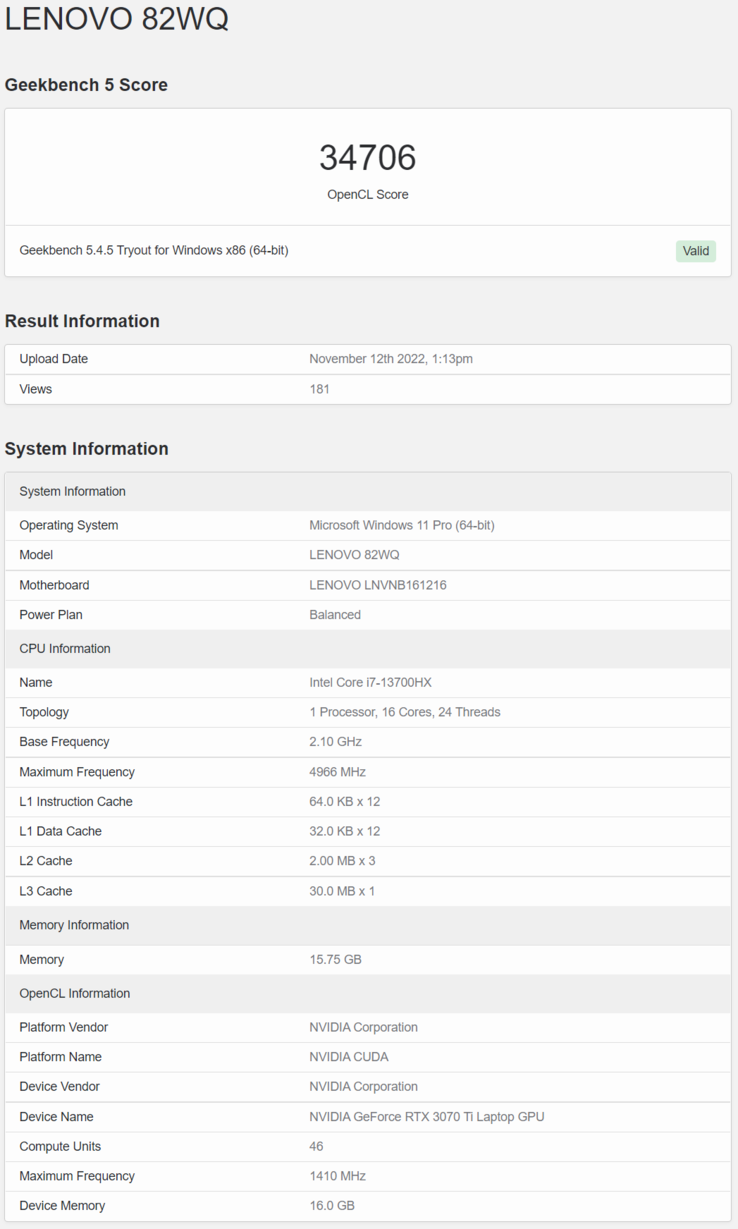Screen dimensions: 738x1229
Task: Click the Compute Units label
Action: pos(60,1146)
